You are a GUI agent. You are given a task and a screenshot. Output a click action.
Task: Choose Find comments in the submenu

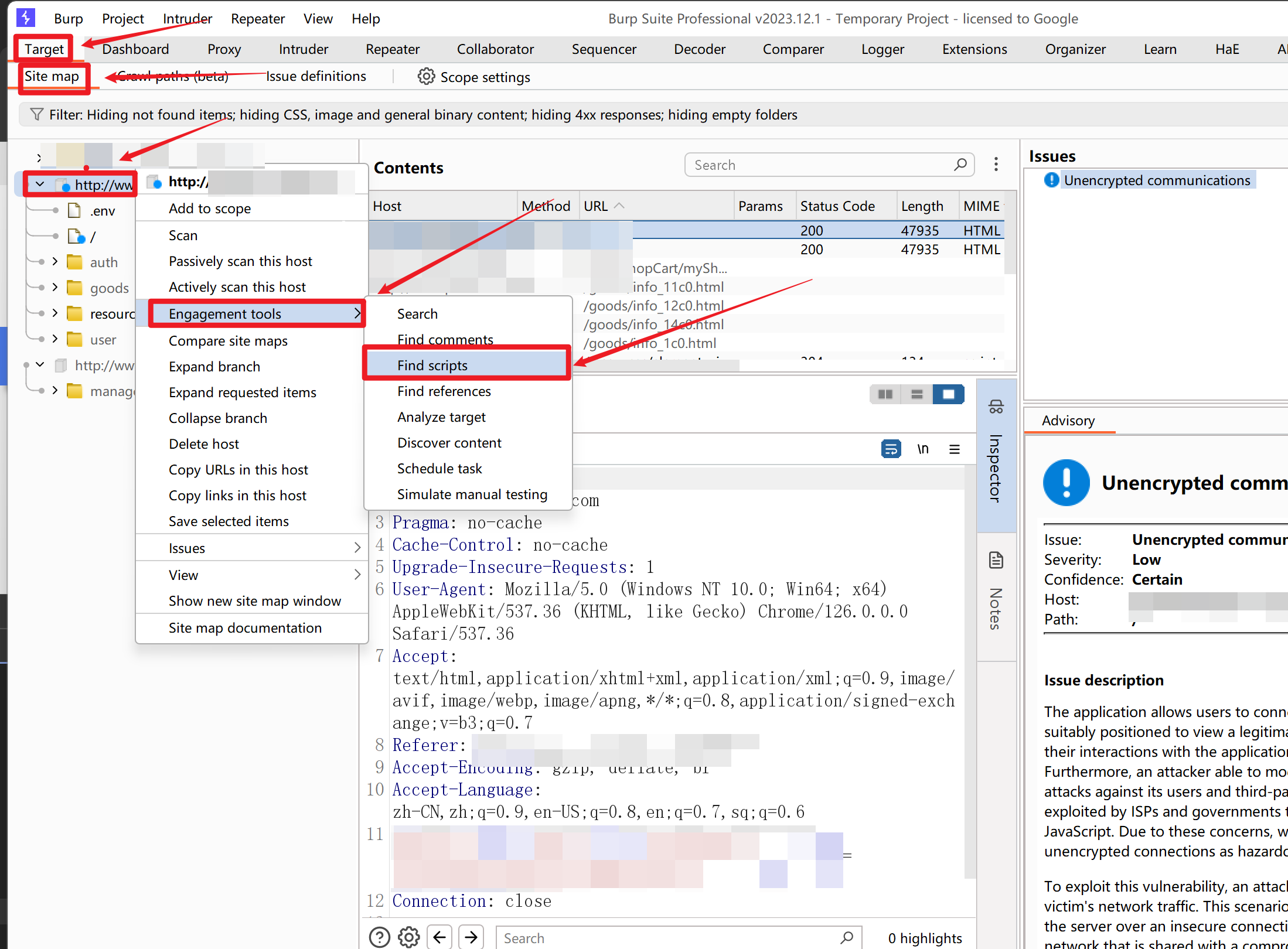(x=467, y=339)
